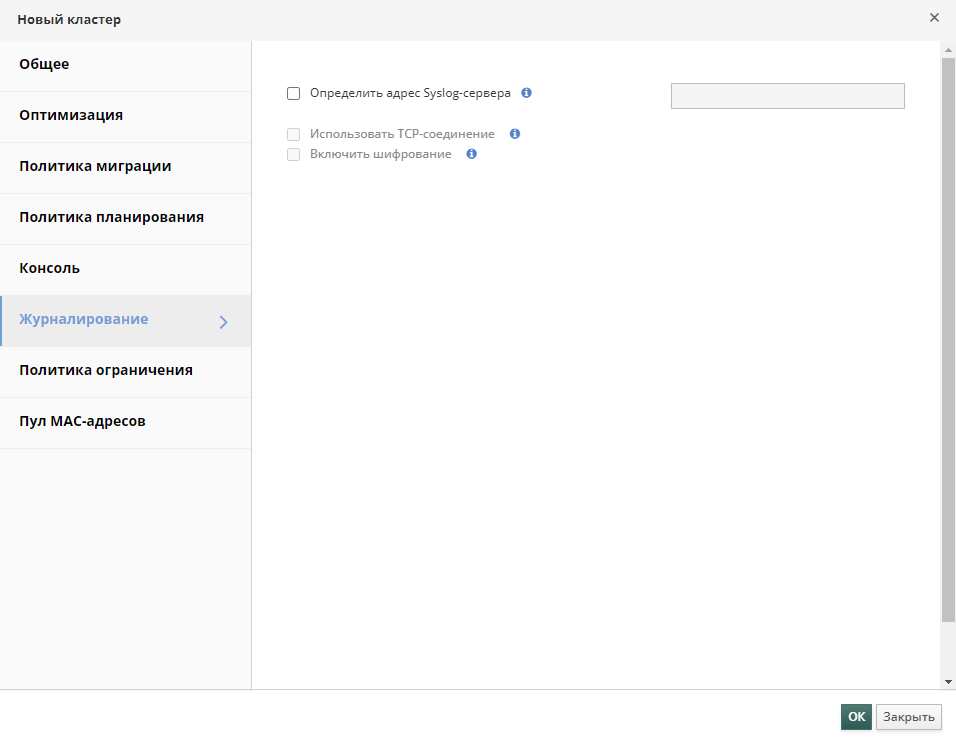
Task: Open info tooltip for Syslog server address
Action: click(x=526, y=93)
